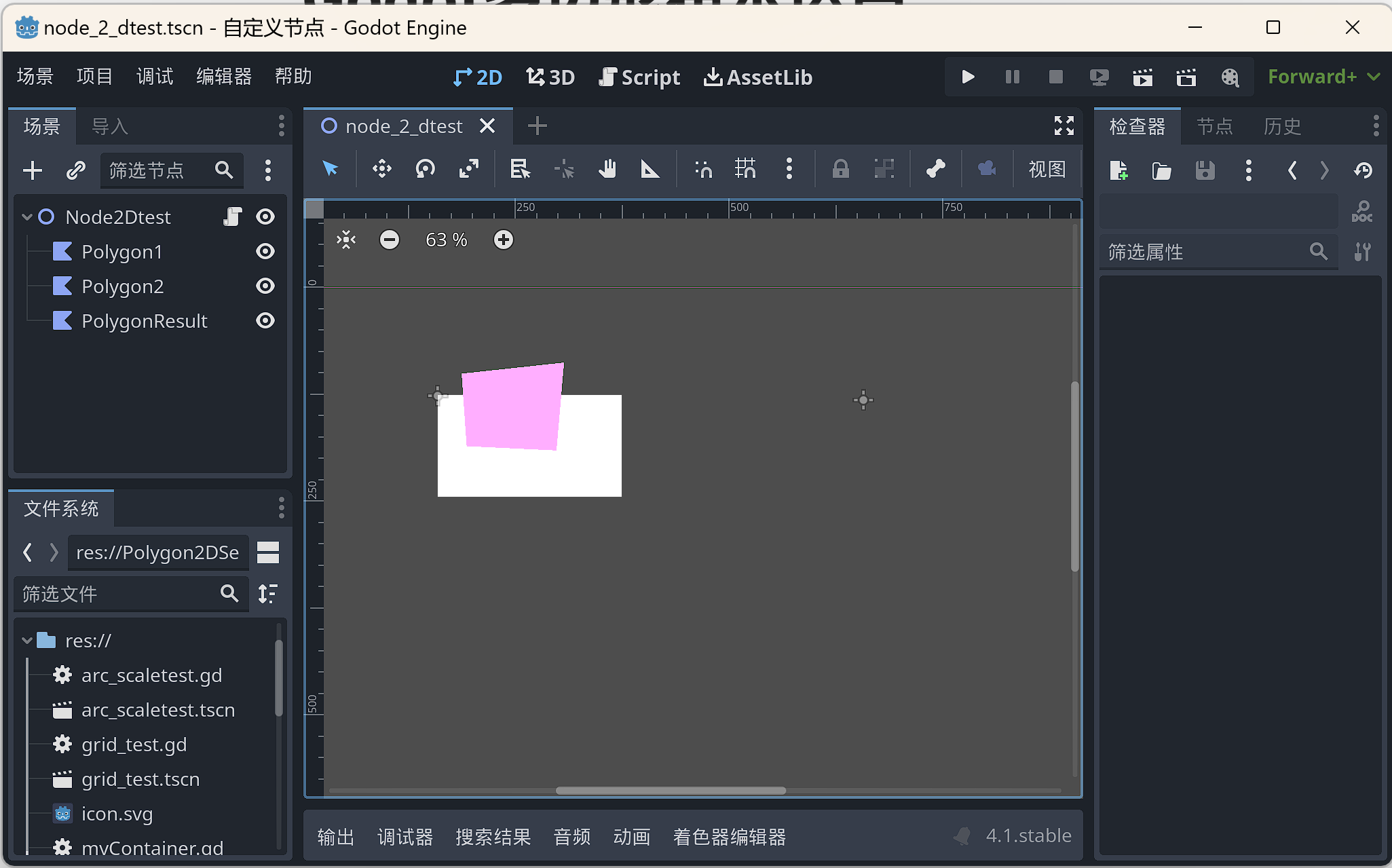
Task: Collapse the res:// folder
Action: (x=27, y=641)
